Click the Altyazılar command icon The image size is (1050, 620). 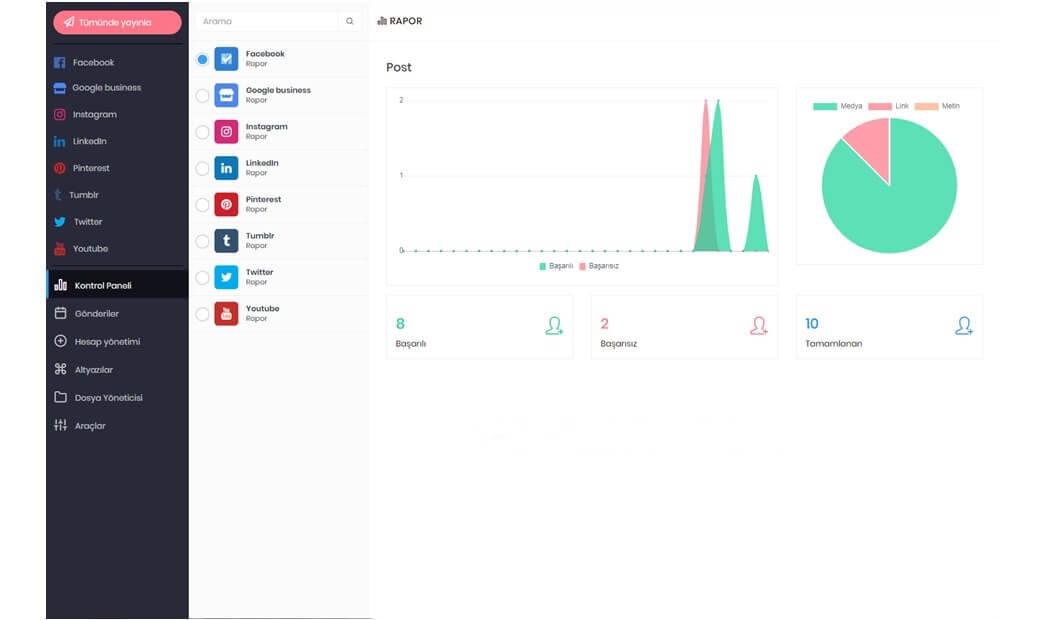[60, 369]
